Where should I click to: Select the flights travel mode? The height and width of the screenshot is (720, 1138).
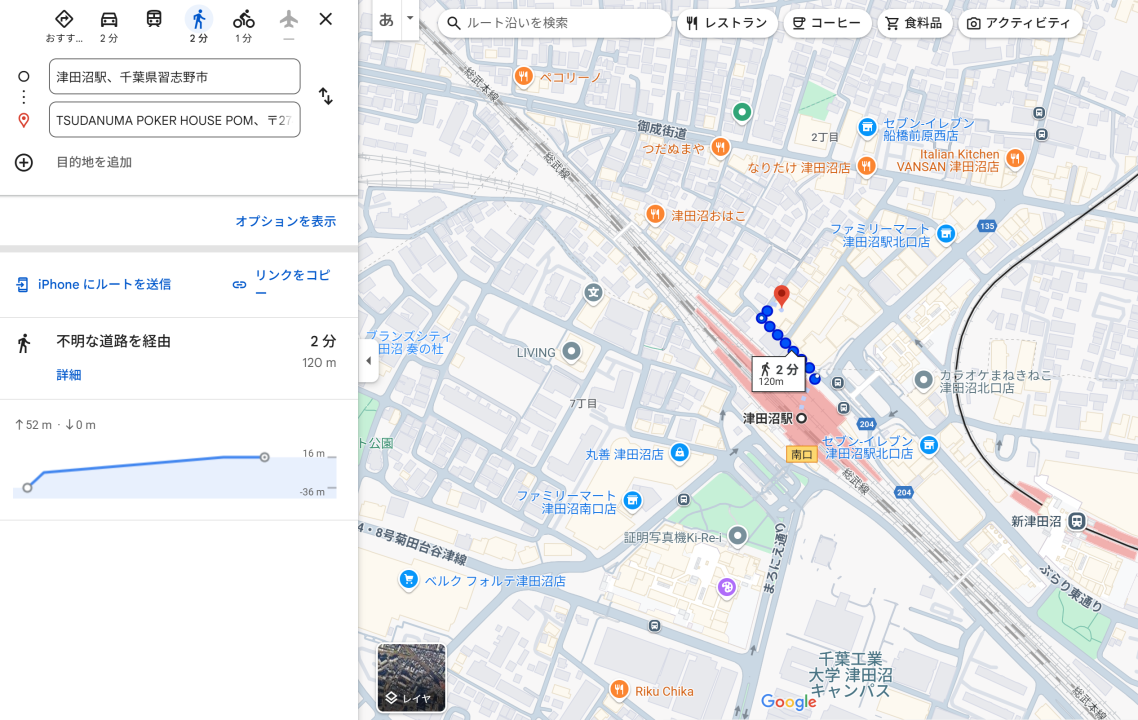click(289, 20)
